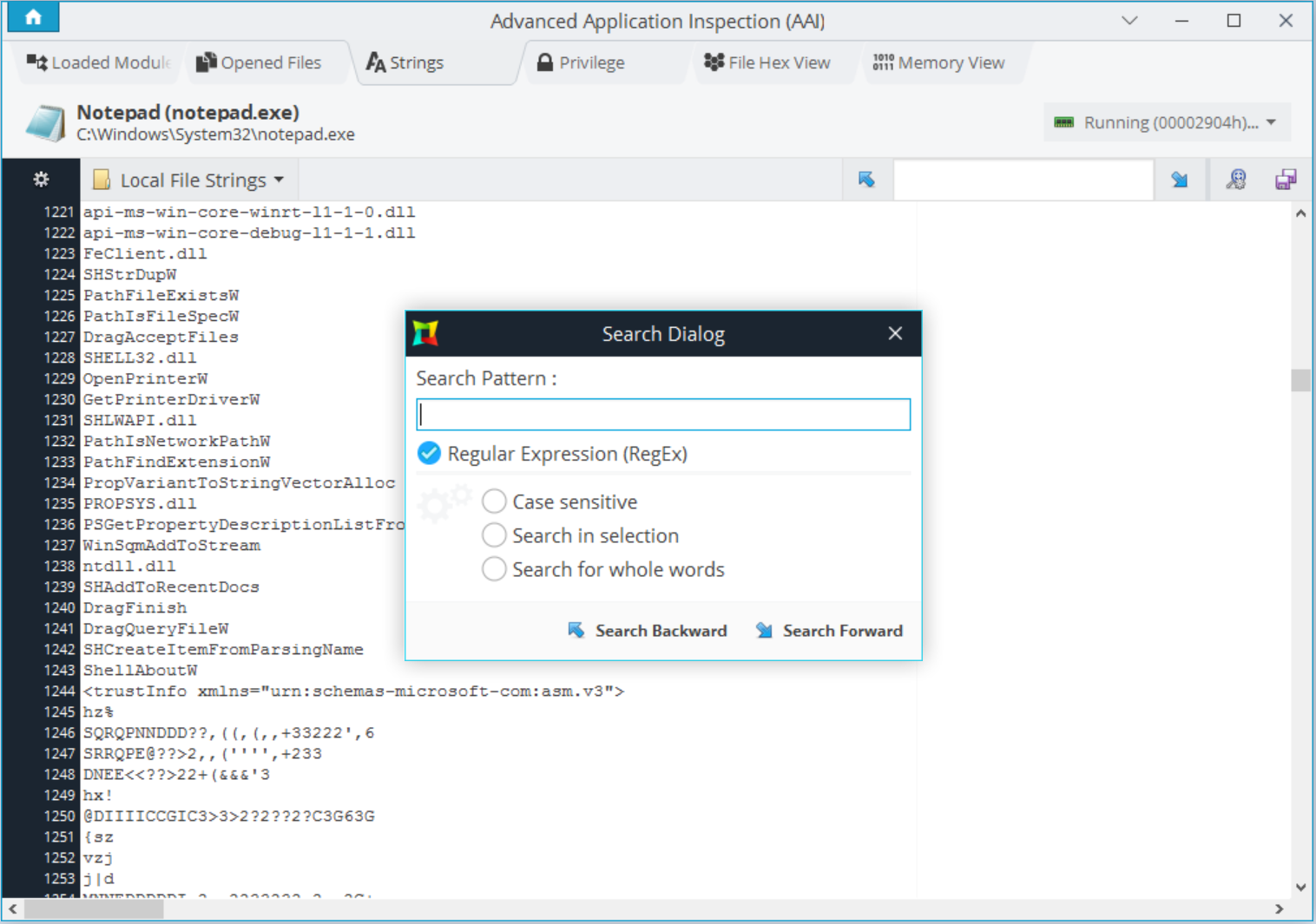Open the Loaded Modules tab

[x=98, y=62]
